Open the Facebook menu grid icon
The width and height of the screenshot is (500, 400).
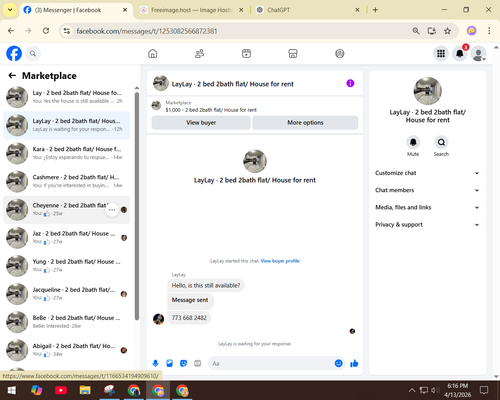(441, 53)
